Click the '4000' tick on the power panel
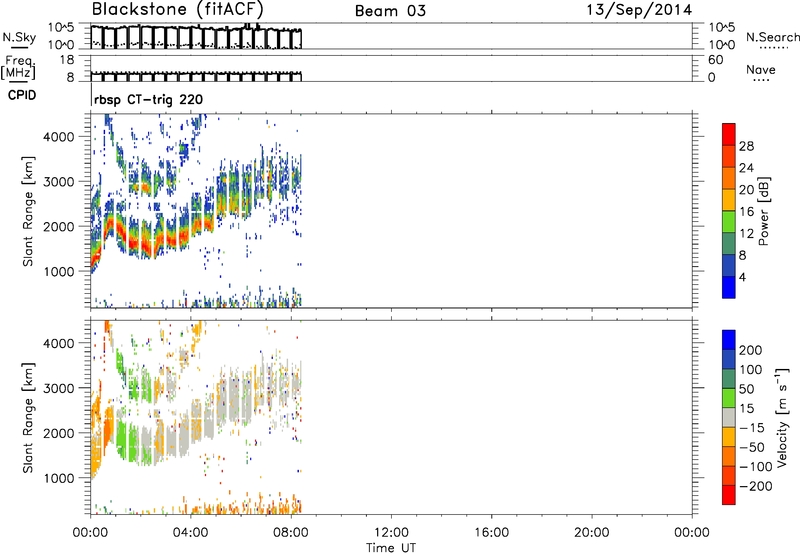Screen dimensions: 800x554 click(59, 137)
